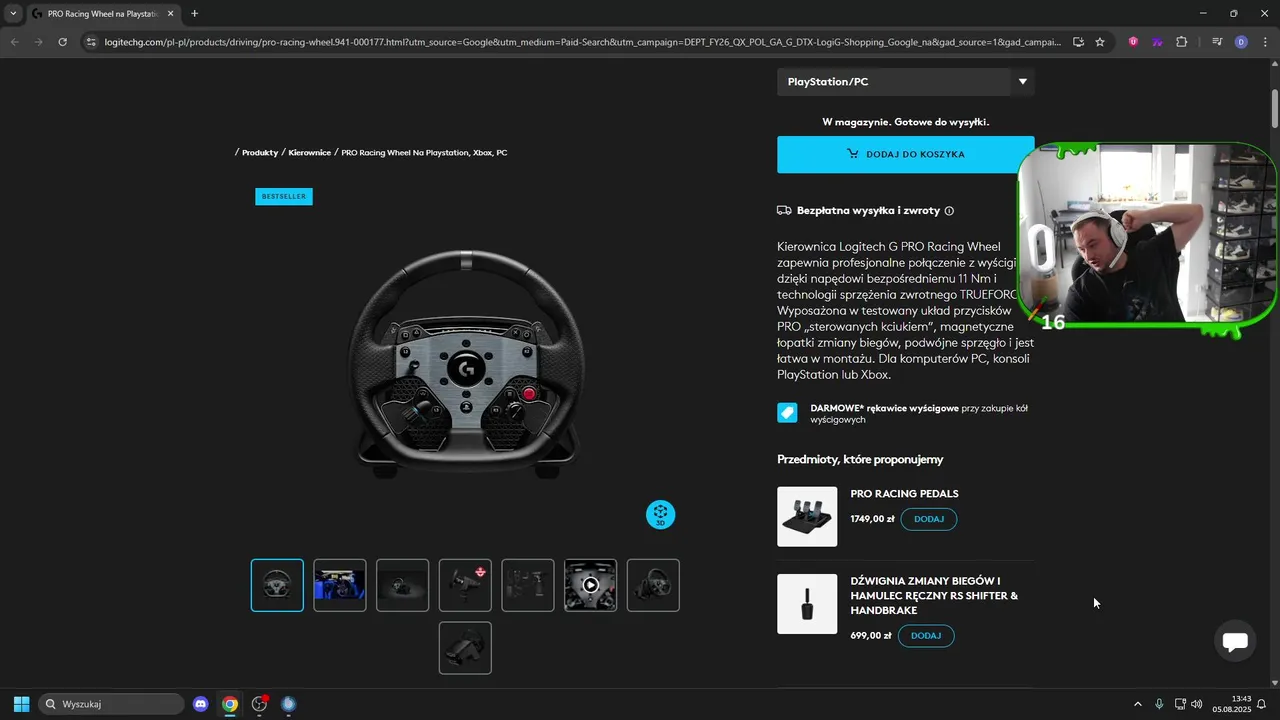Go to Kierownice breadcrumb link
Image resolution: width=1280 pixels, height=720 pixels.
pyautogui.click(x=309, y=153)
